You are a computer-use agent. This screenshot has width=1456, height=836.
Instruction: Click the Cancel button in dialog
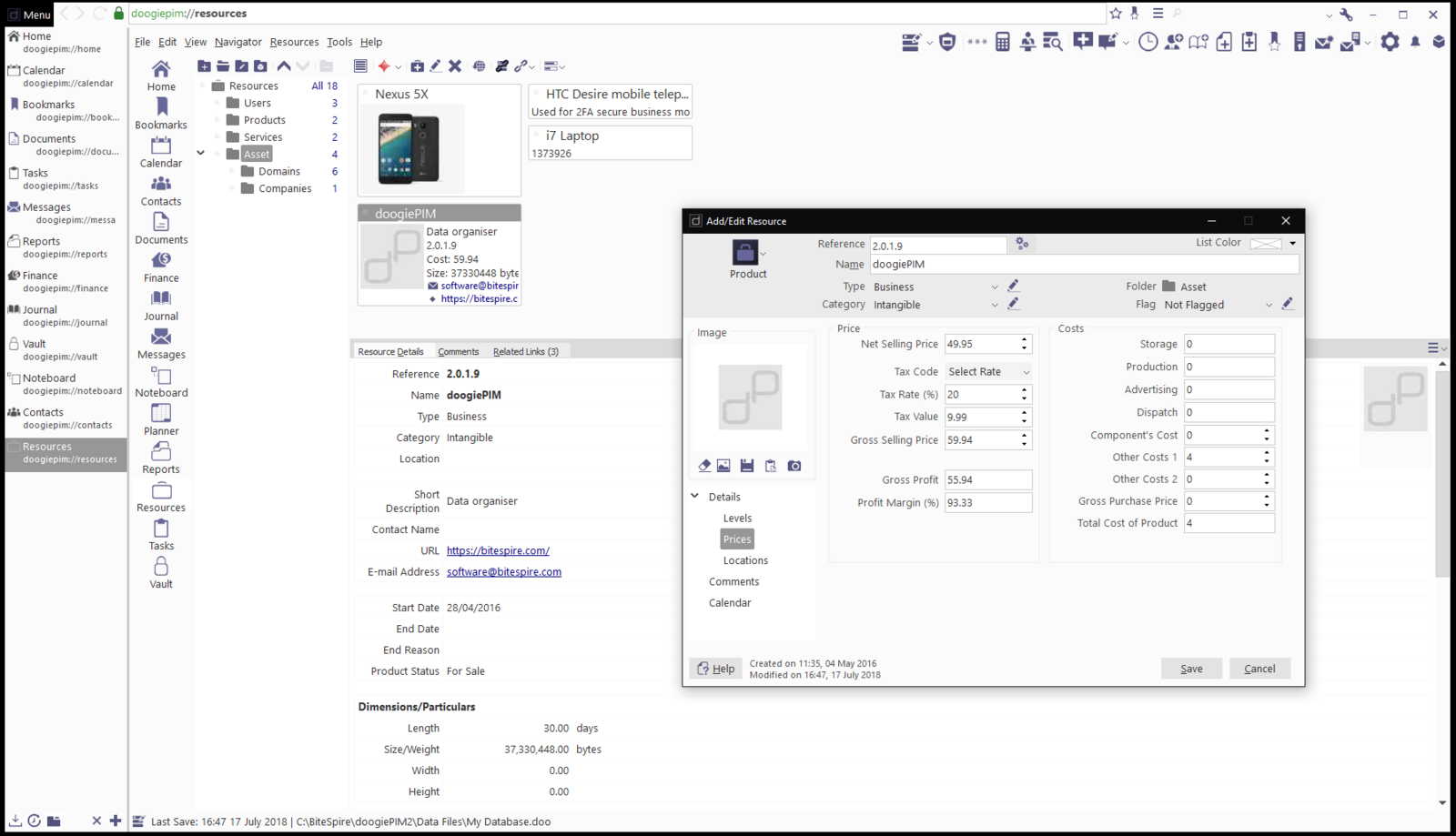(1259, 669)
